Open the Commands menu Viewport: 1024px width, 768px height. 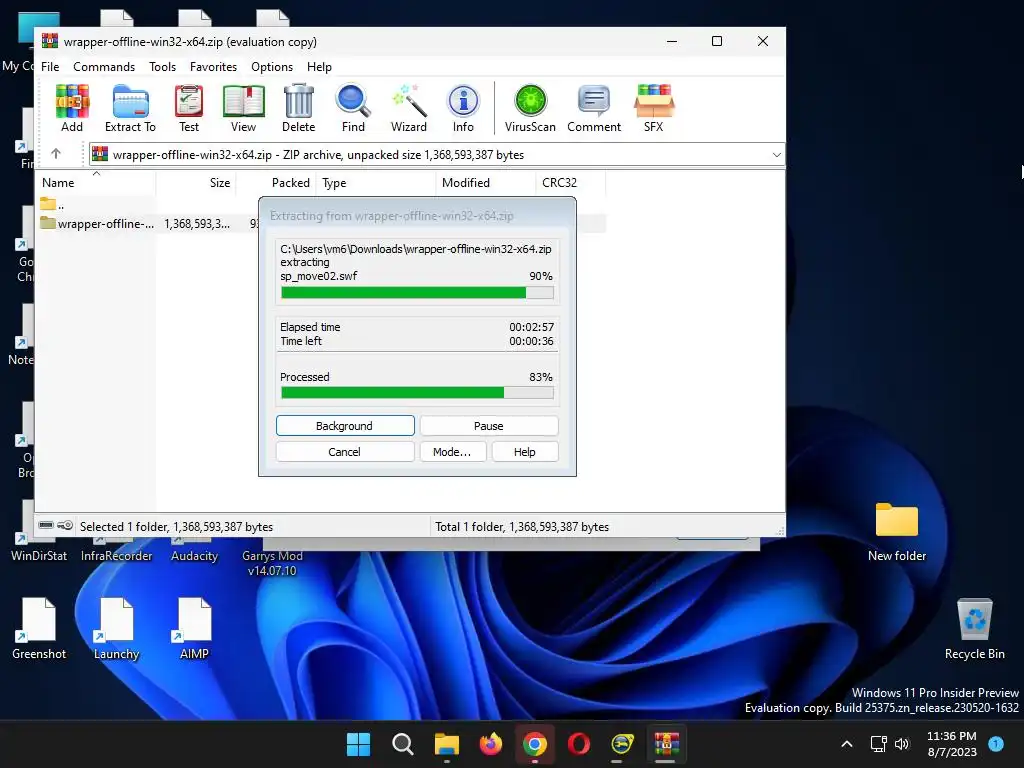[x=104, y=67]
